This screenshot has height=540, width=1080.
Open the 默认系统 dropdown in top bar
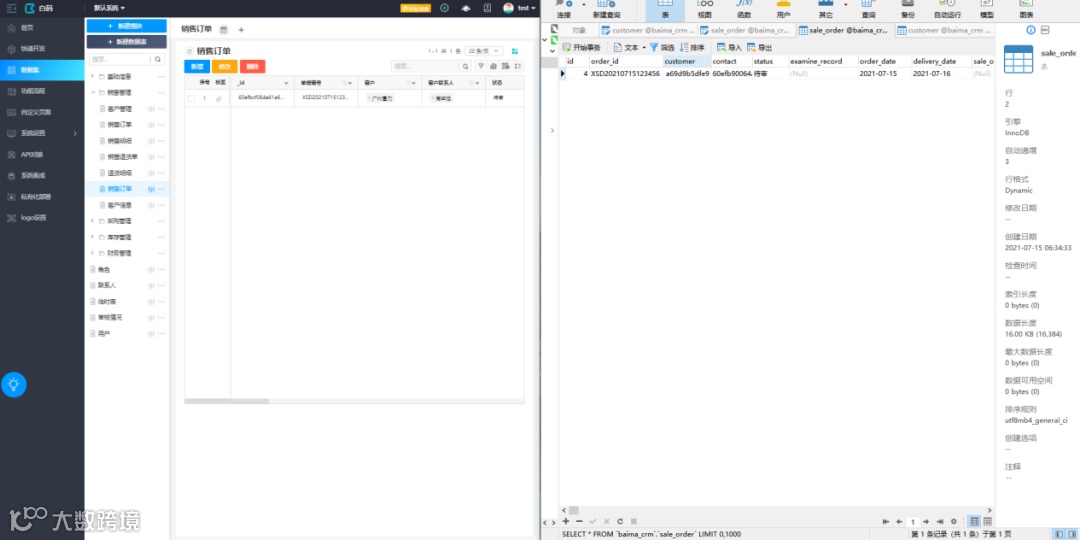[x=110, y=8]
